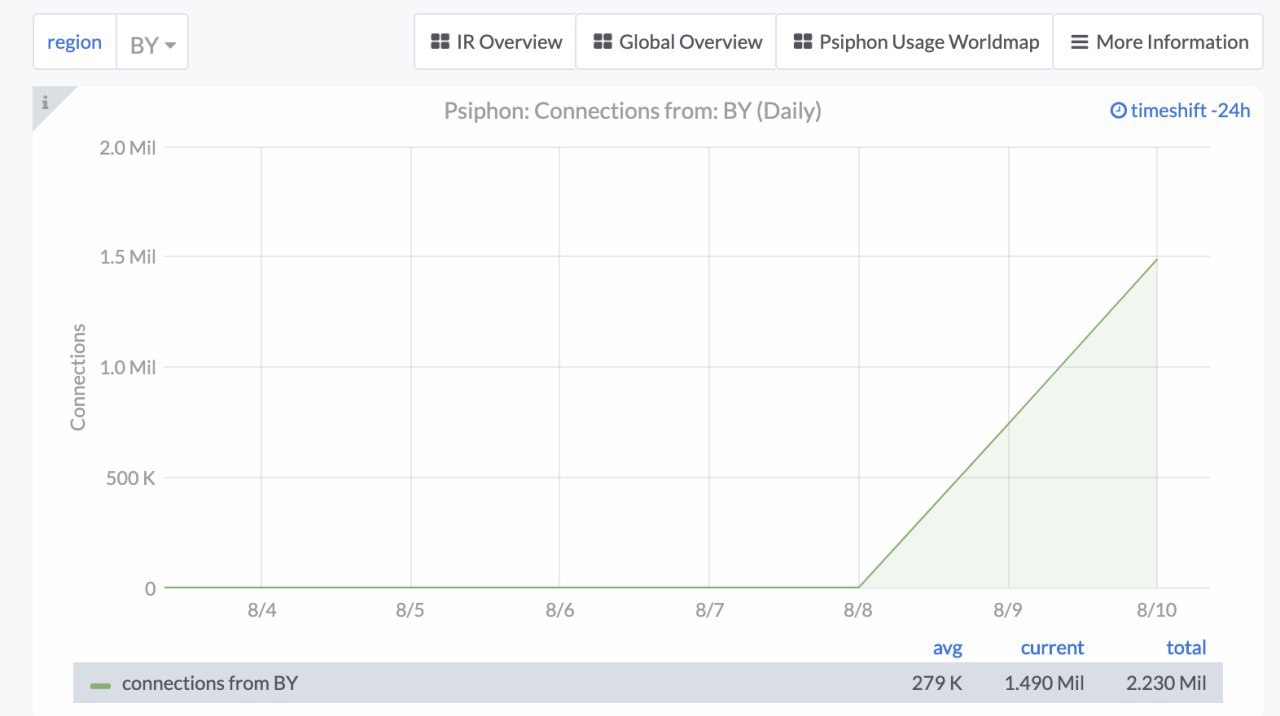Click the hamburger icon beside More Information
Image resolution: width=1280 pixels, height=716 pixels.
pos(1079,42)
